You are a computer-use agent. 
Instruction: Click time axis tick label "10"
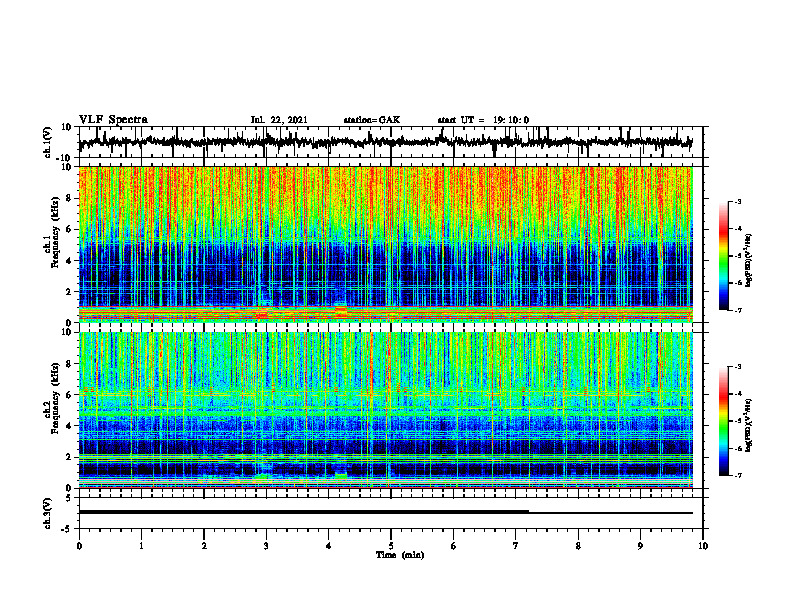[703, 546]
